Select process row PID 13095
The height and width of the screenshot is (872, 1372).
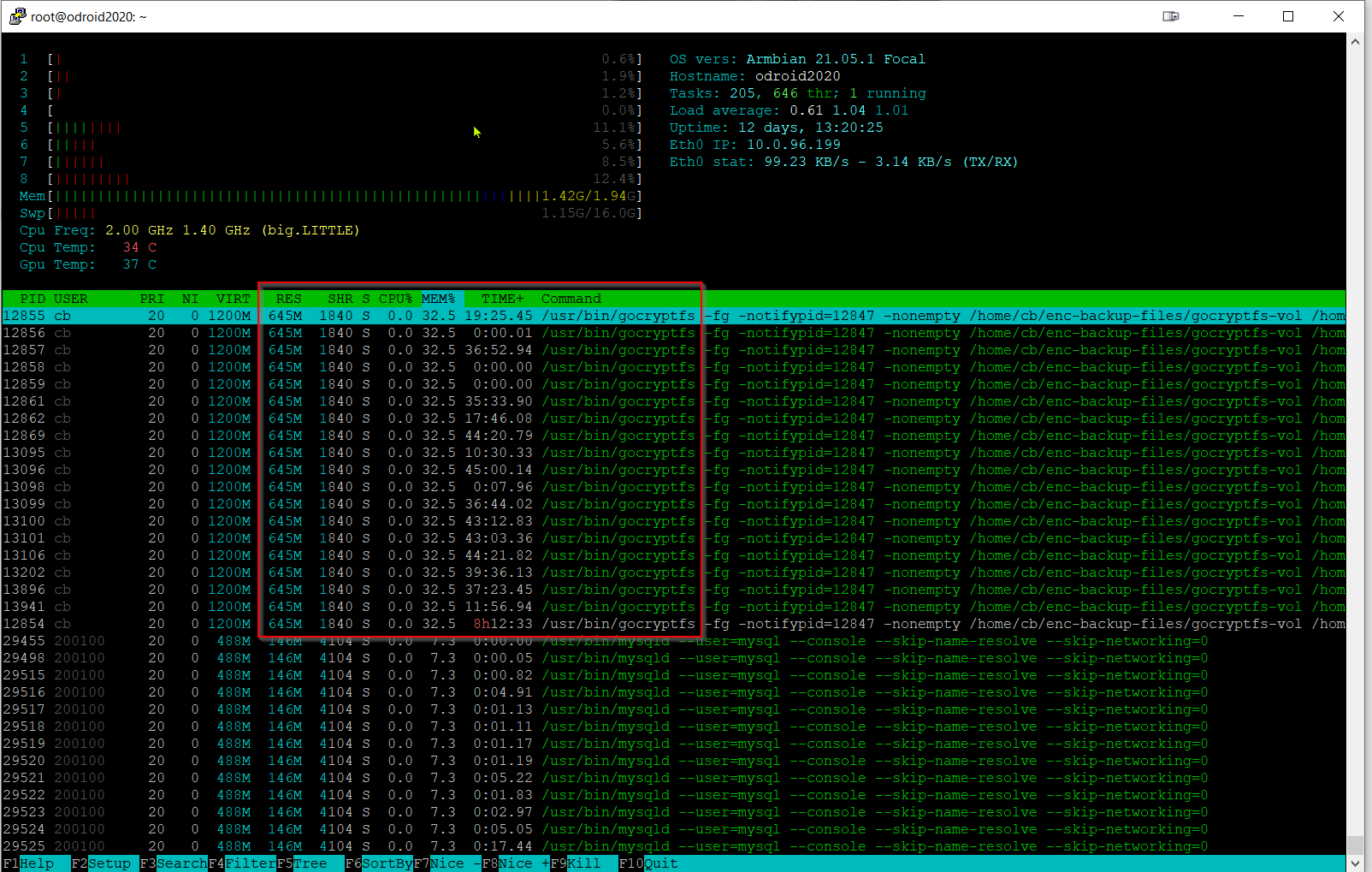[674, 453]
